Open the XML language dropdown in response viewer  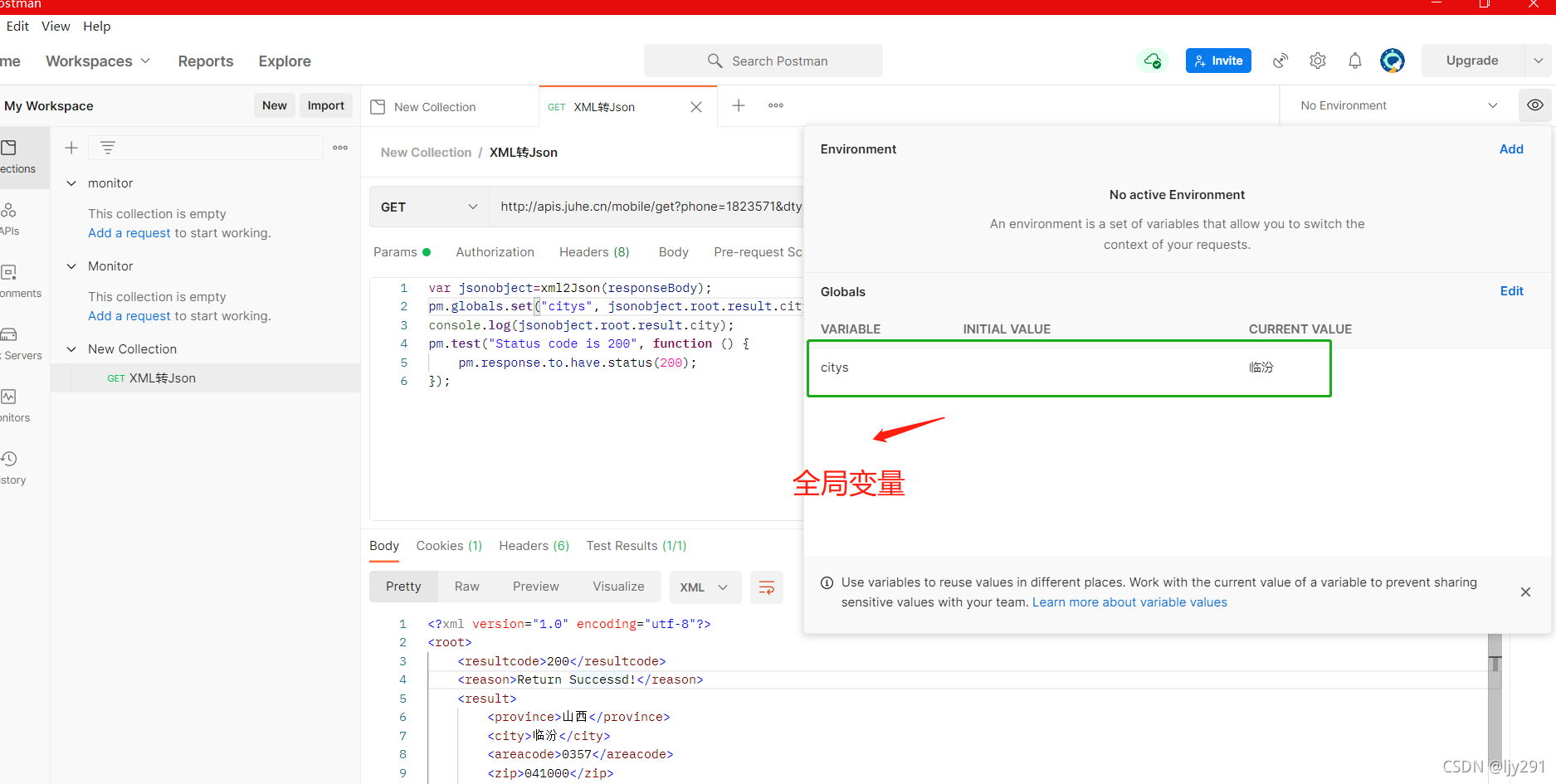pyautogui.click(x=705, y=587)
